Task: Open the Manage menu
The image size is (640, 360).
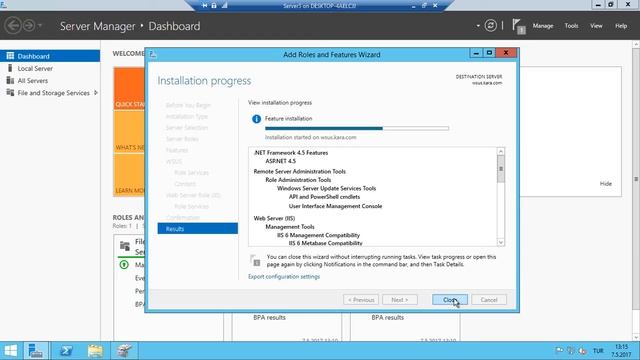Action: (x=542, y=26)
